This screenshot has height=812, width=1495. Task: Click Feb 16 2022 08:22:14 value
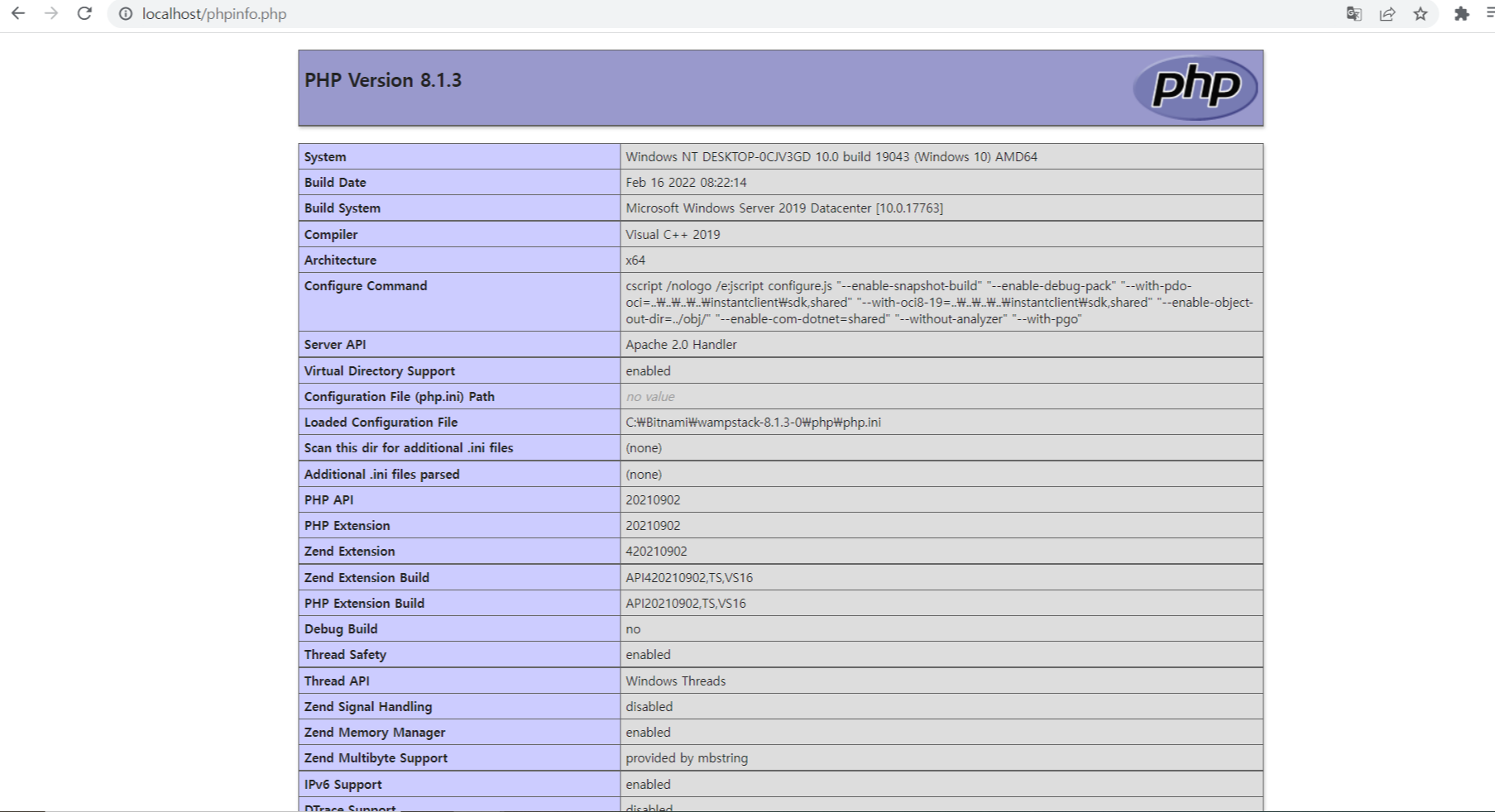click(x=686, y=183)
